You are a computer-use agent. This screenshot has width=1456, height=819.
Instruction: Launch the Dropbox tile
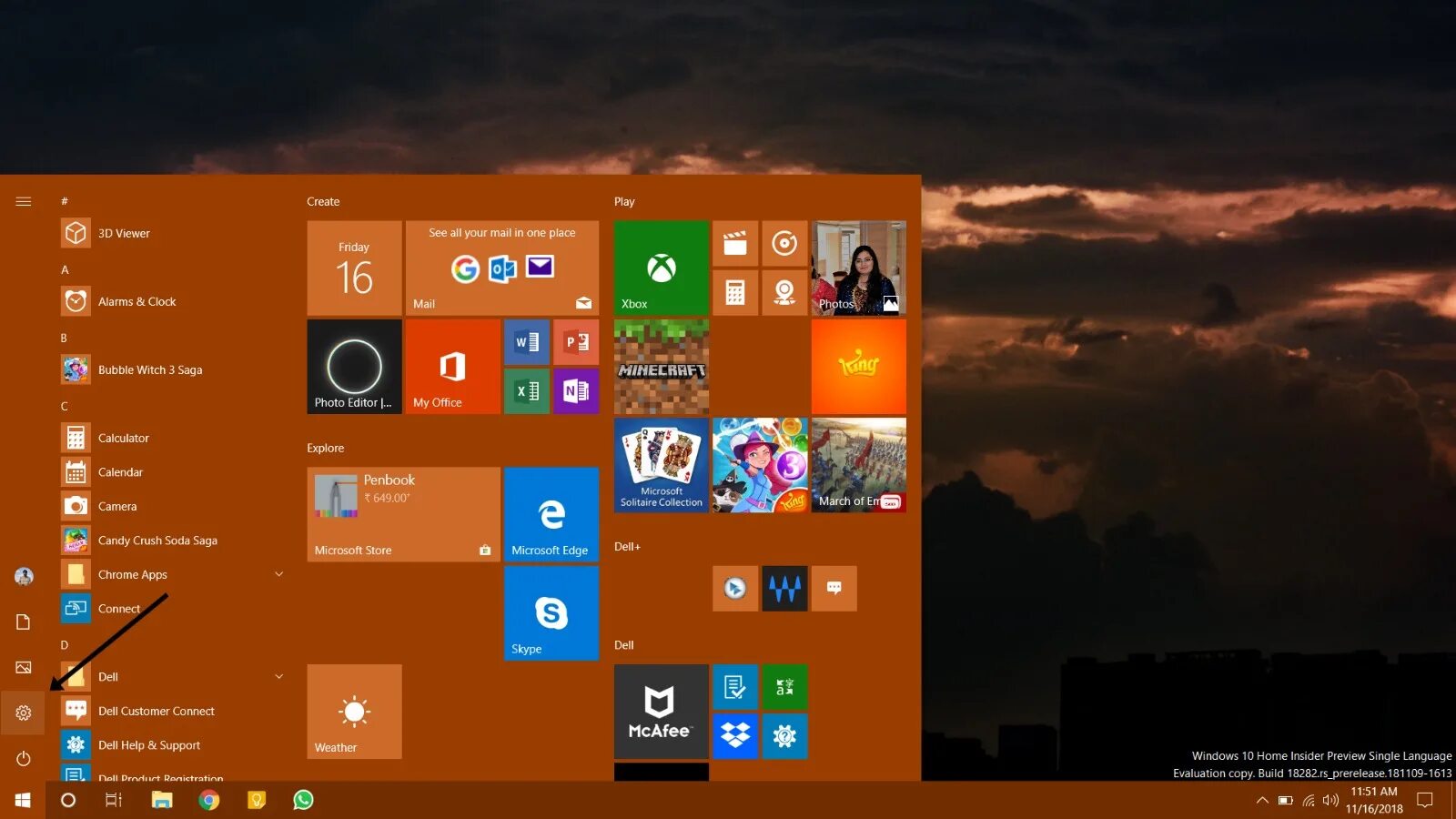[x=735, y=736]
